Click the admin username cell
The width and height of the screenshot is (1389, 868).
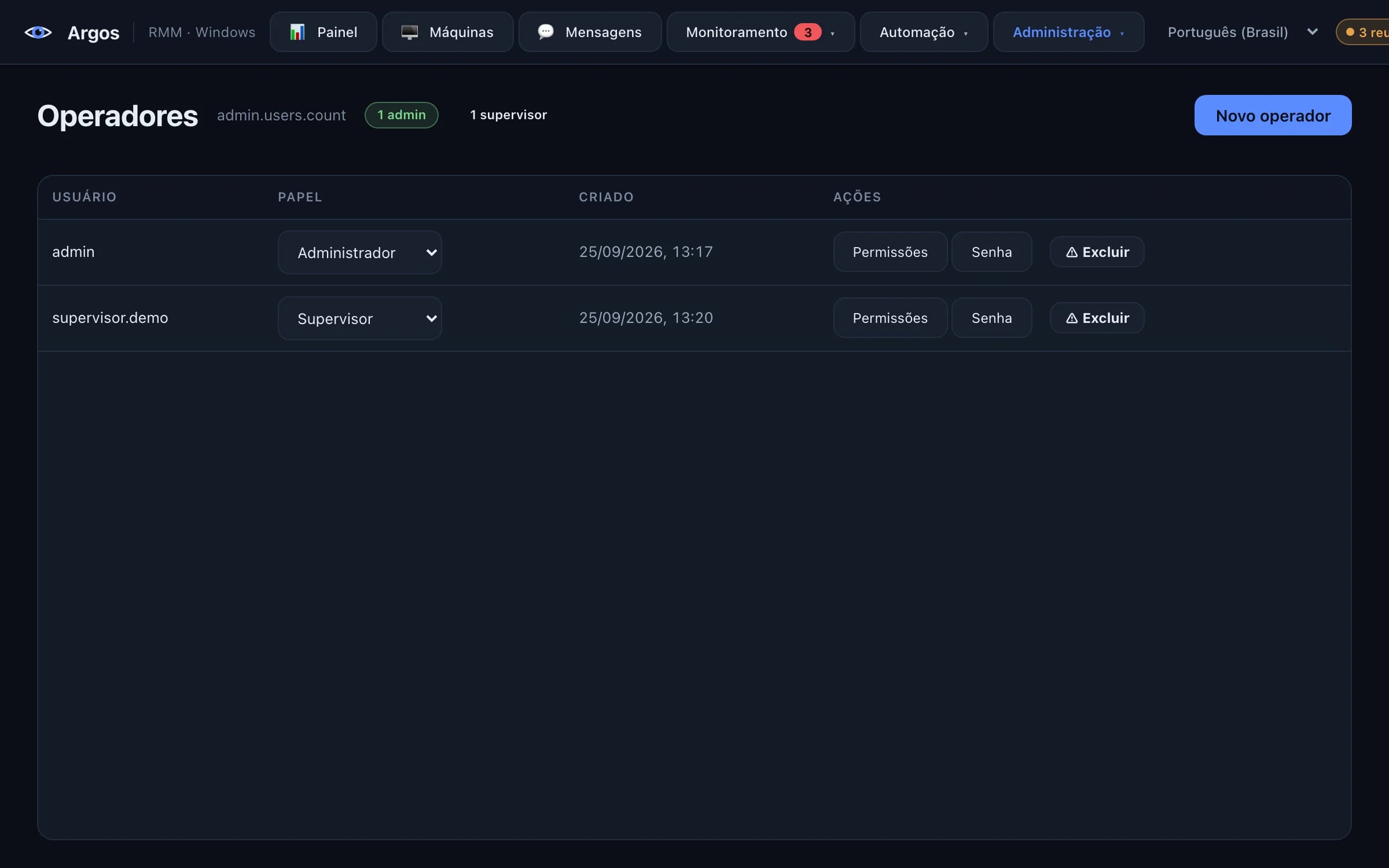coord(73,252)
